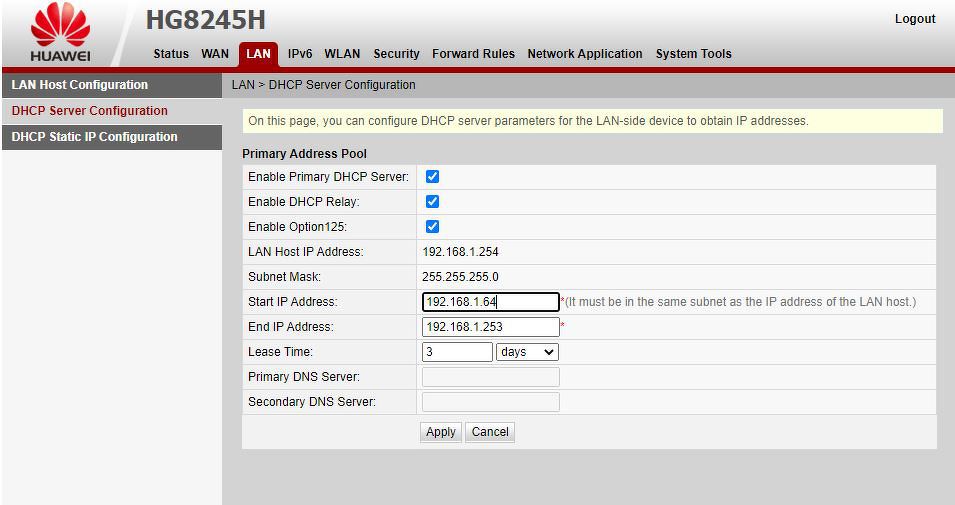Image resolution: width=955 pixels, height=505 pixels.
Task: Select DHCP Server Configuration in sidebar
Action: coord(112,111)
